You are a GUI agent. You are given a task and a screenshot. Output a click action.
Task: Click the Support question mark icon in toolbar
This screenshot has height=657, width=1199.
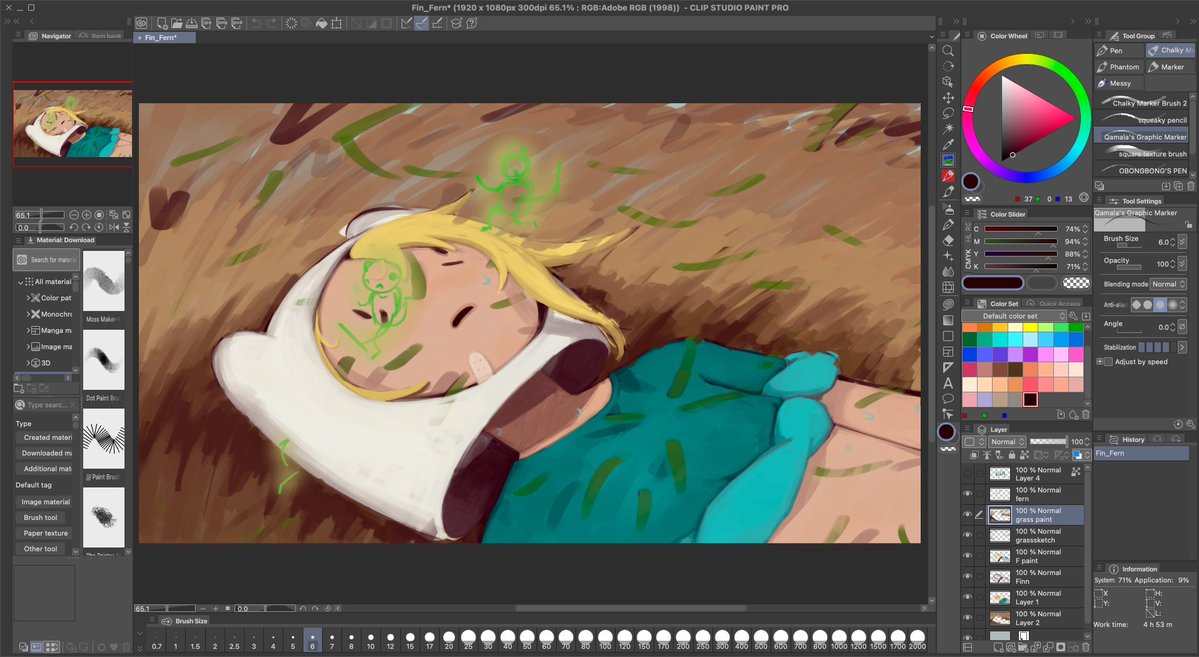(x=473, y=23)
